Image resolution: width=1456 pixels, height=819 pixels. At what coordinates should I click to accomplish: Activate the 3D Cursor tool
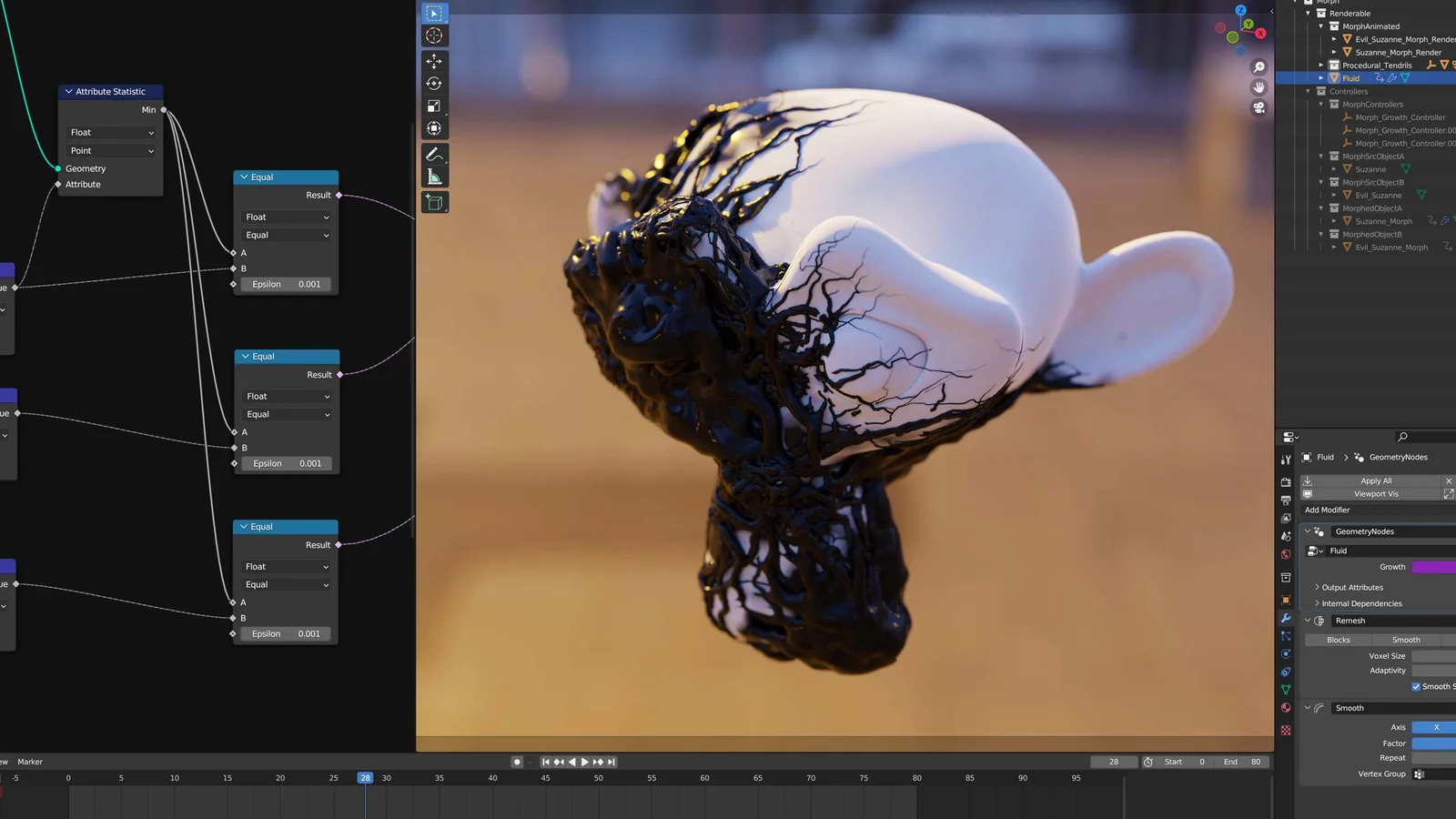434,35
